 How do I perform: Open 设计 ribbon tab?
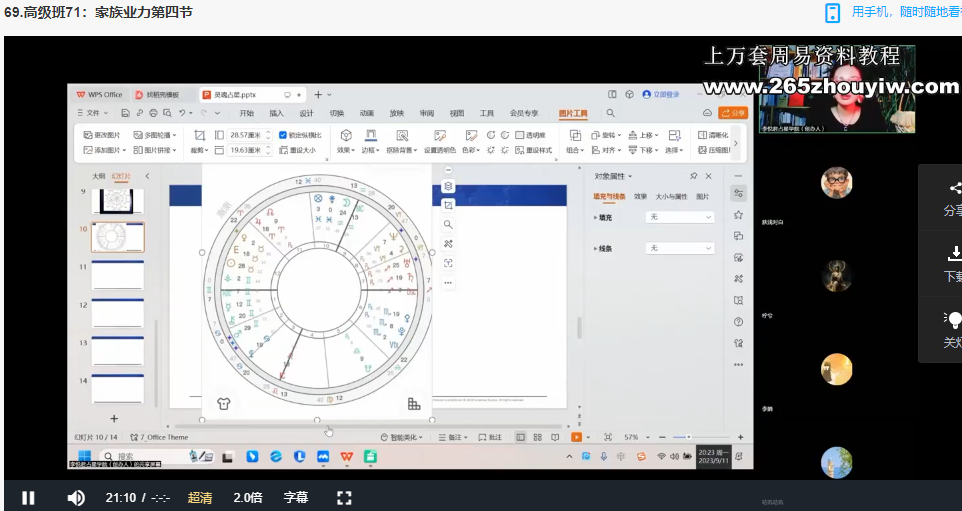click(x=307, y=113)
